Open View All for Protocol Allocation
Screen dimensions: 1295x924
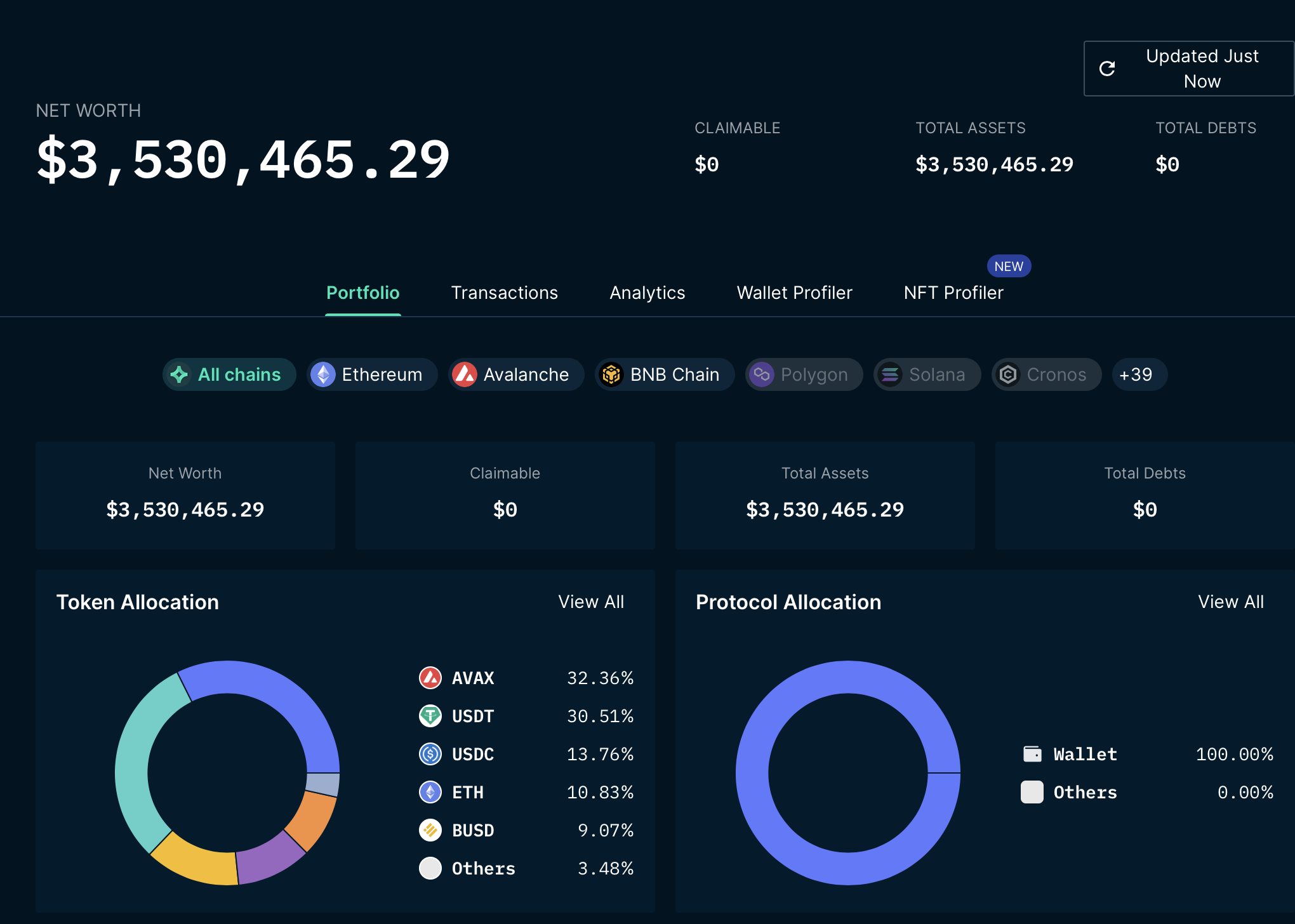[x=1230, y=602]
